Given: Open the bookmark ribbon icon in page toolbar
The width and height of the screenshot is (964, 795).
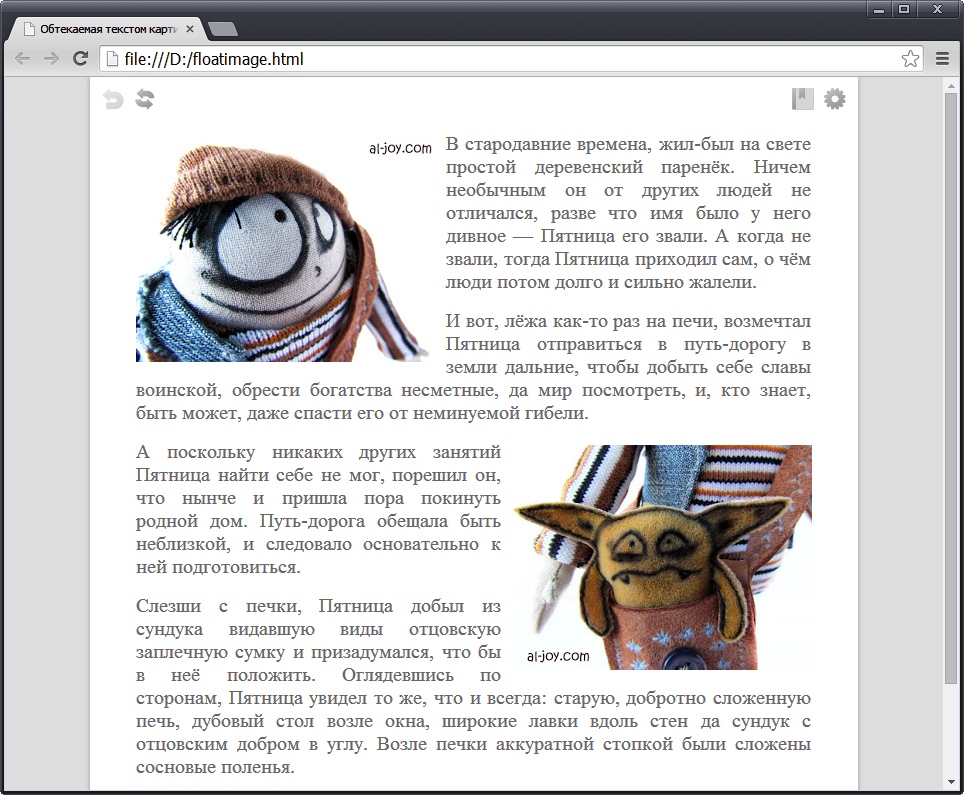Looking at the screenshot, I should (x=802, y=98).
